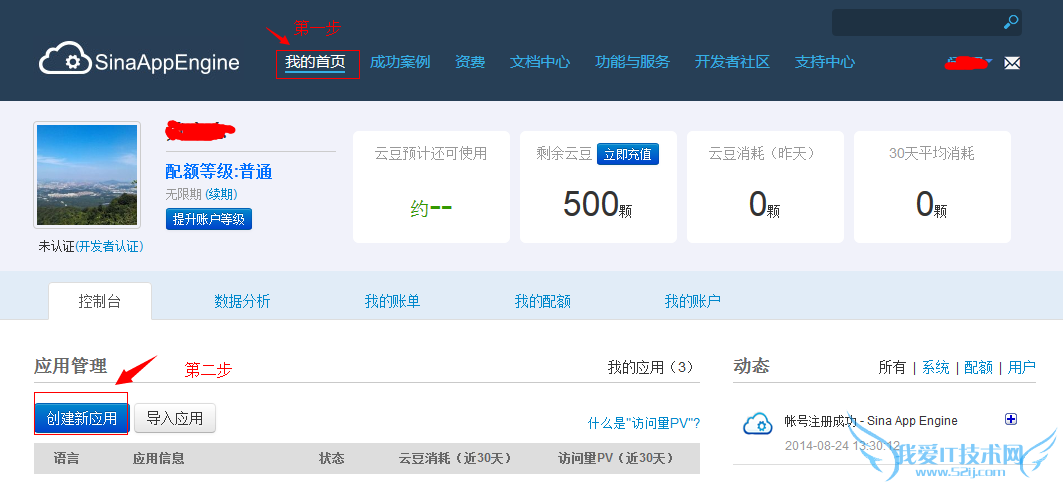Visit 开发者社区 in the navigation
Viewport: 1063px width, 487px height.
732,62
